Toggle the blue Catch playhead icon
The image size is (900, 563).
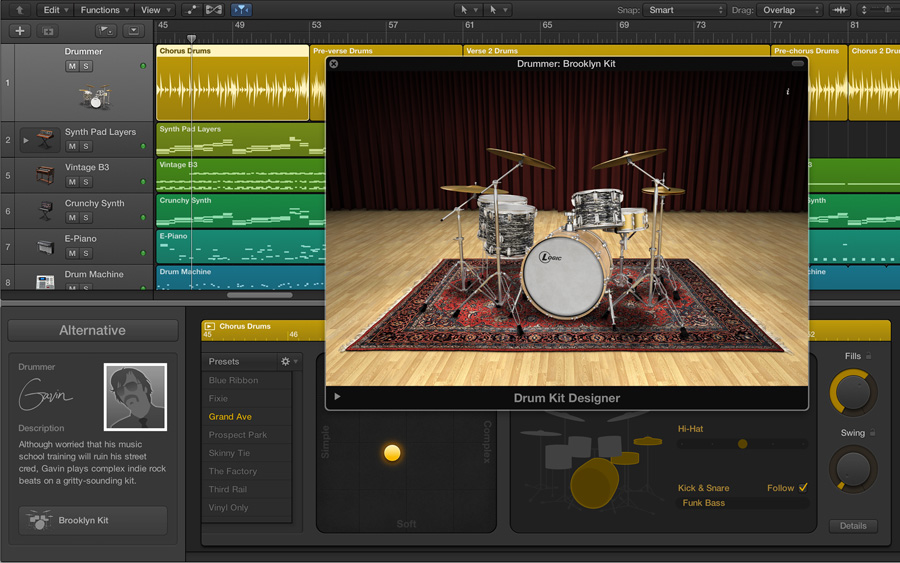[241, 10]
